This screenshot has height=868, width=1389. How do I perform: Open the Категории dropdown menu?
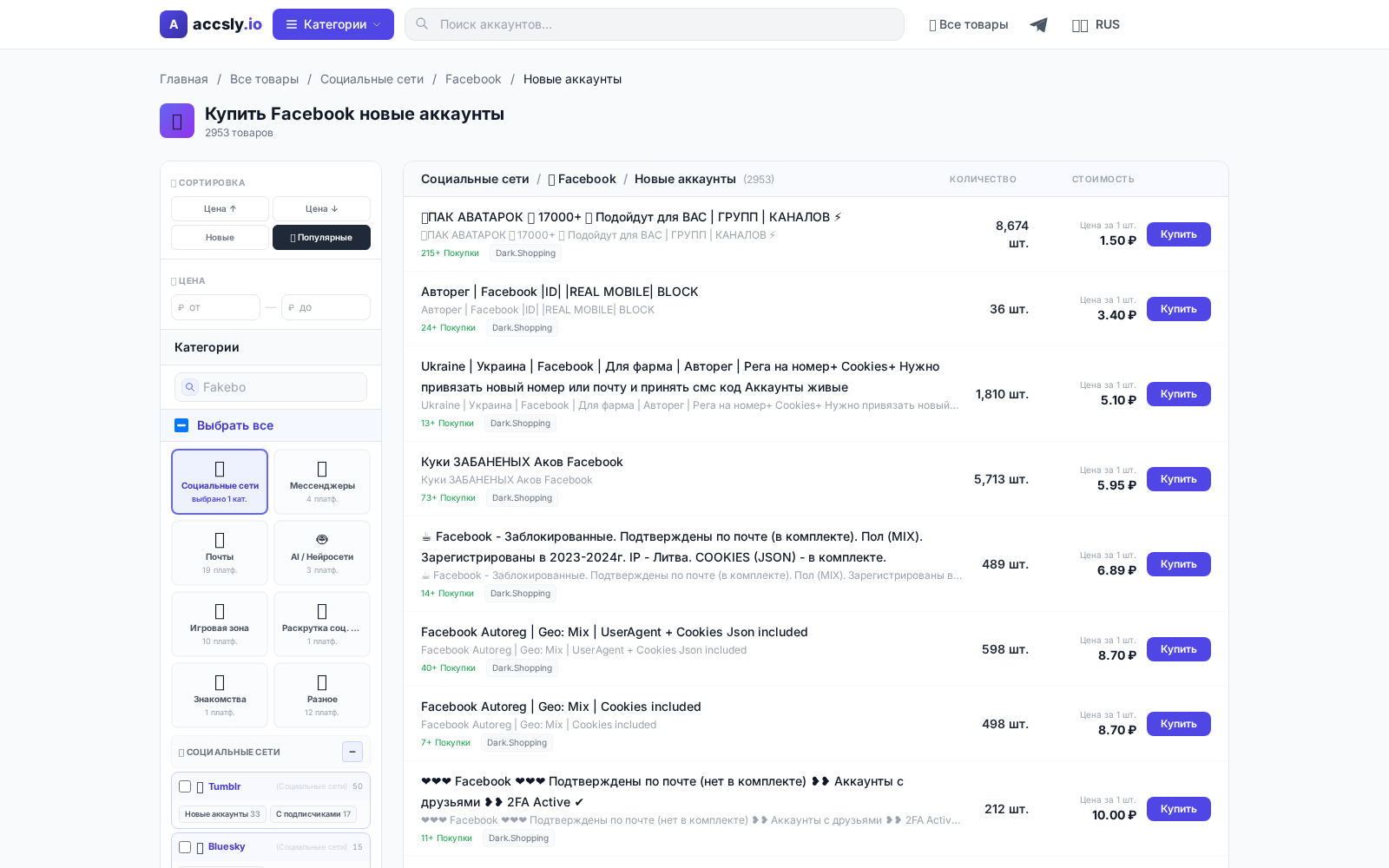click(333, 24)
